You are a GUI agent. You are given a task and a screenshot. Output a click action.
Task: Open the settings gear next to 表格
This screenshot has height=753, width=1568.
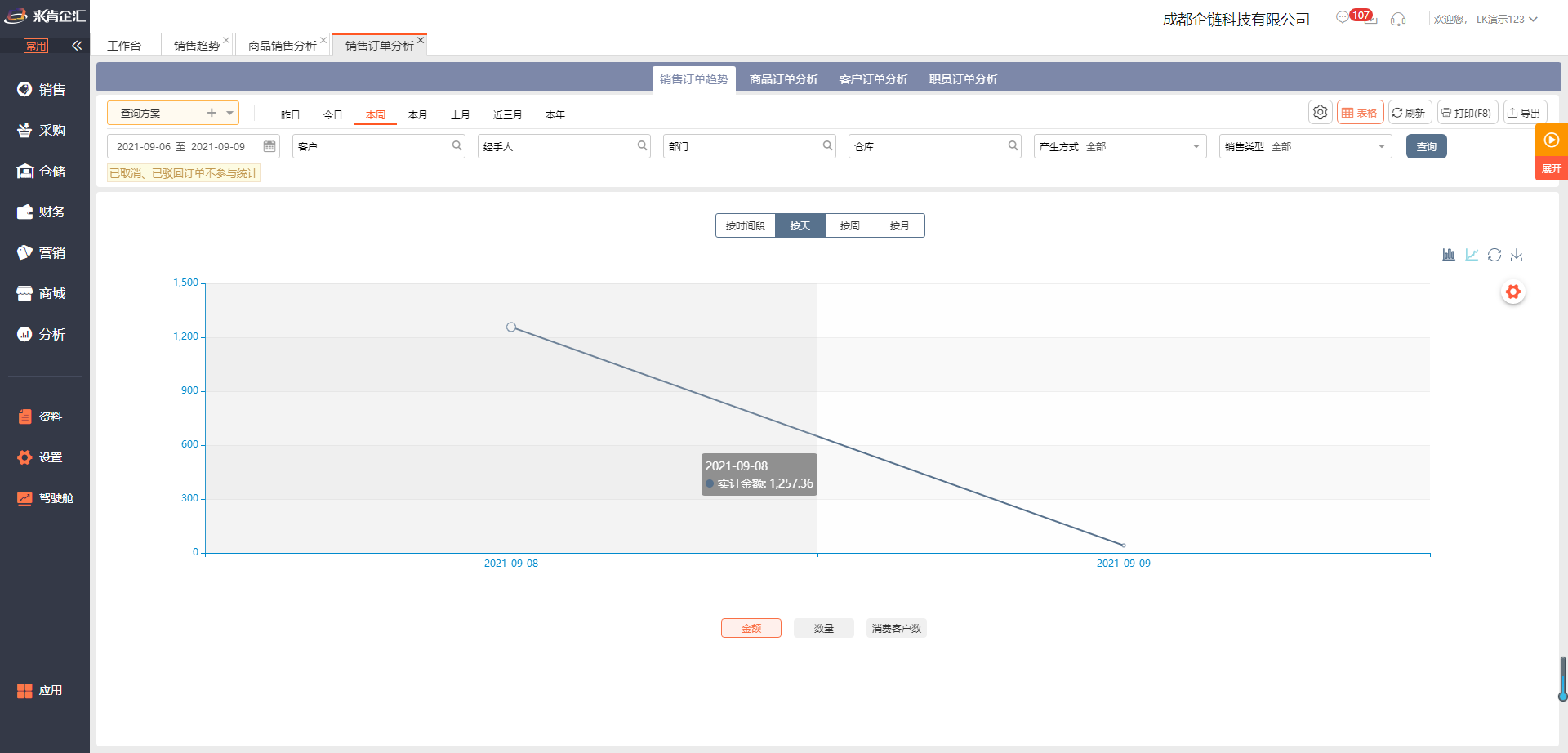tap(1320, 113)
